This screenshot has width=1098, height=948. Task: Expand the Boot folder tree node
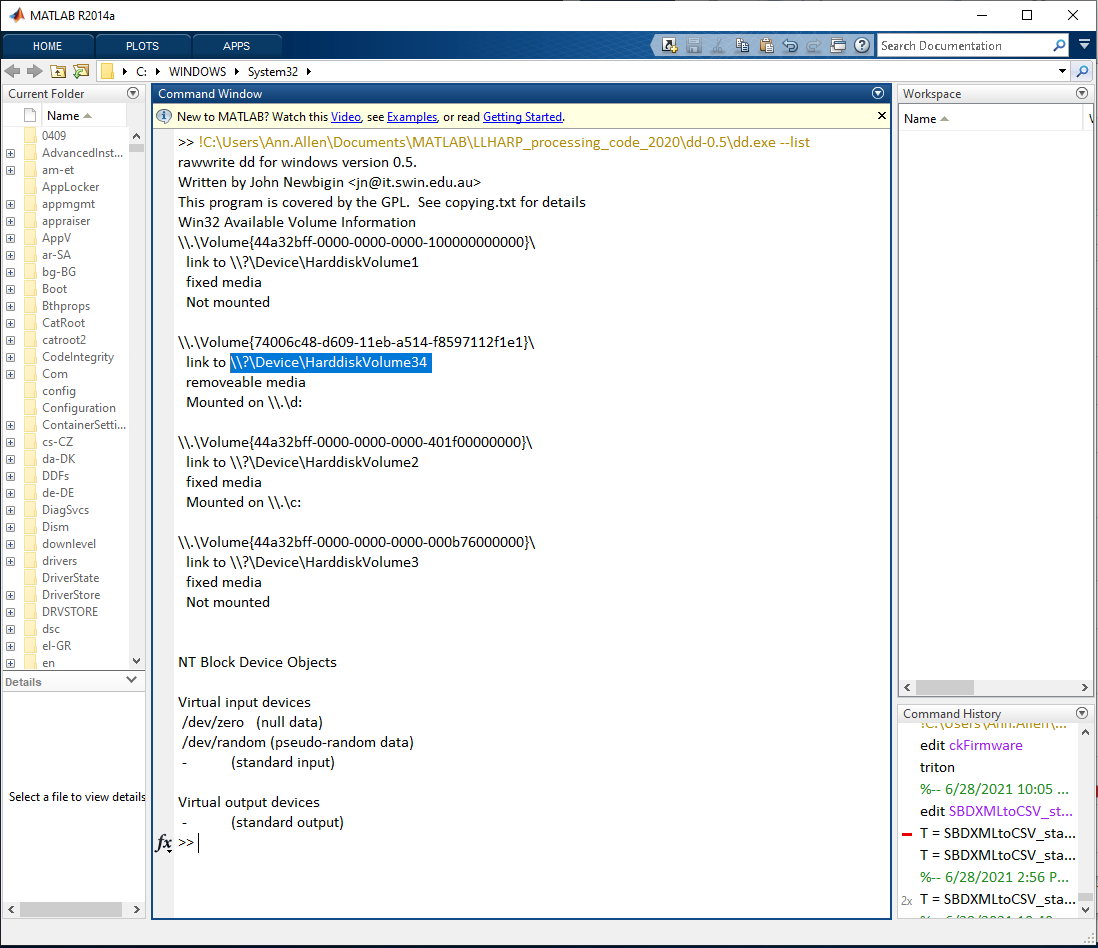(8, 288)
